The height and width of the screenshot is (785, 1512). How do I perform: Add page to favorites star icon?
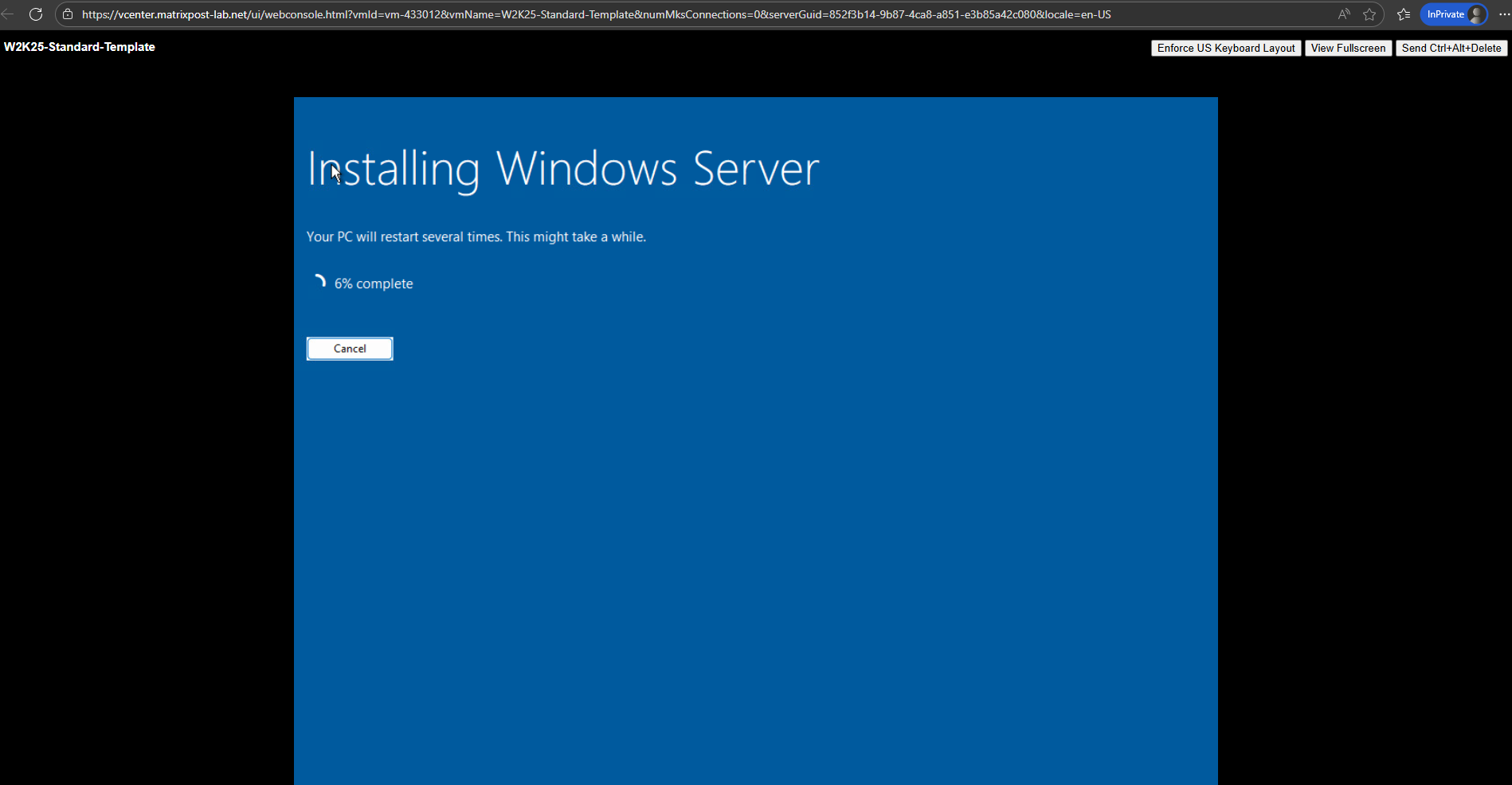(1369, 14)
